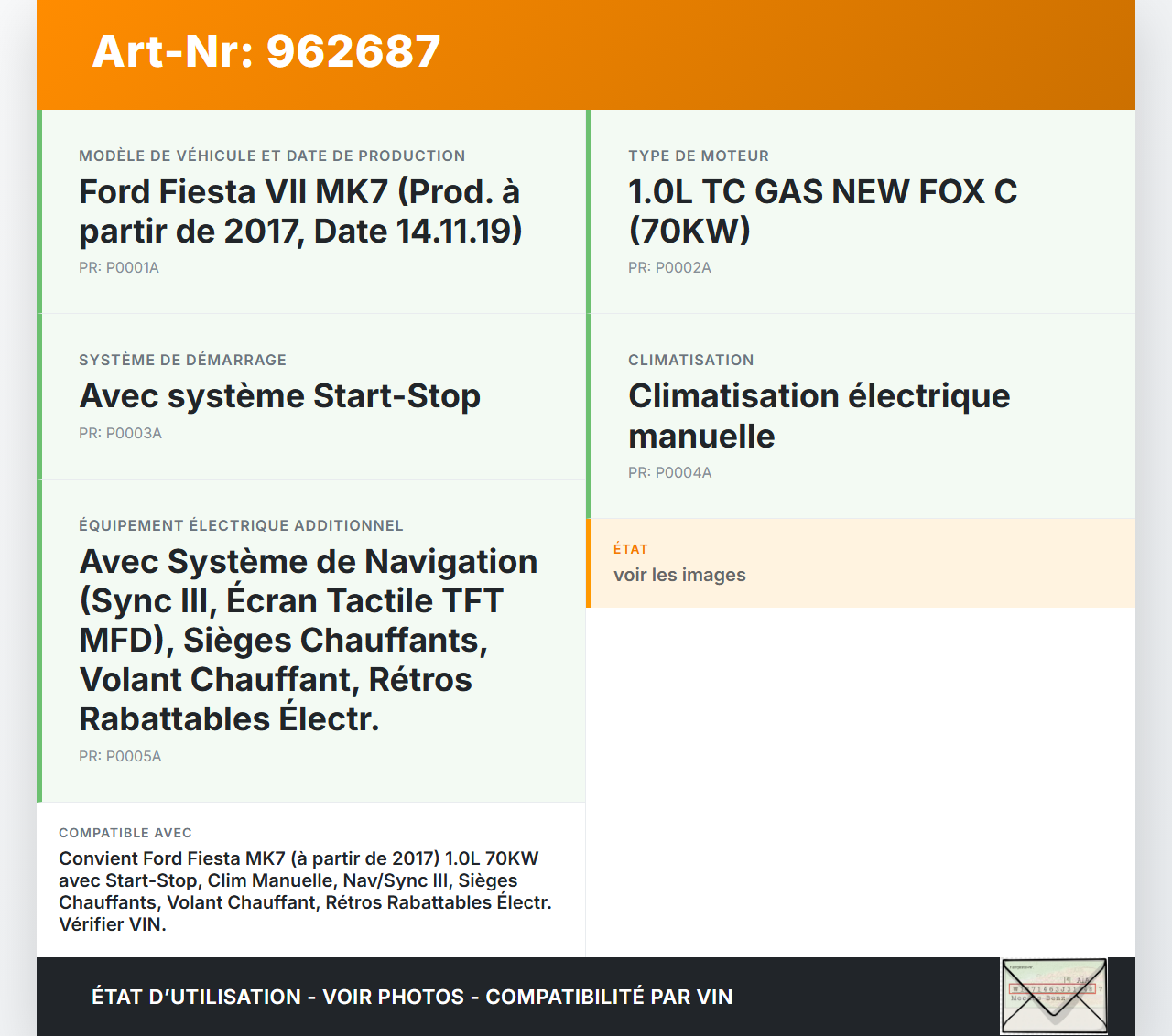Select the "Ford Fiesta VII MK7" model value
The width and height of the screenshot is (1172, 1036).
click(300, 211)
